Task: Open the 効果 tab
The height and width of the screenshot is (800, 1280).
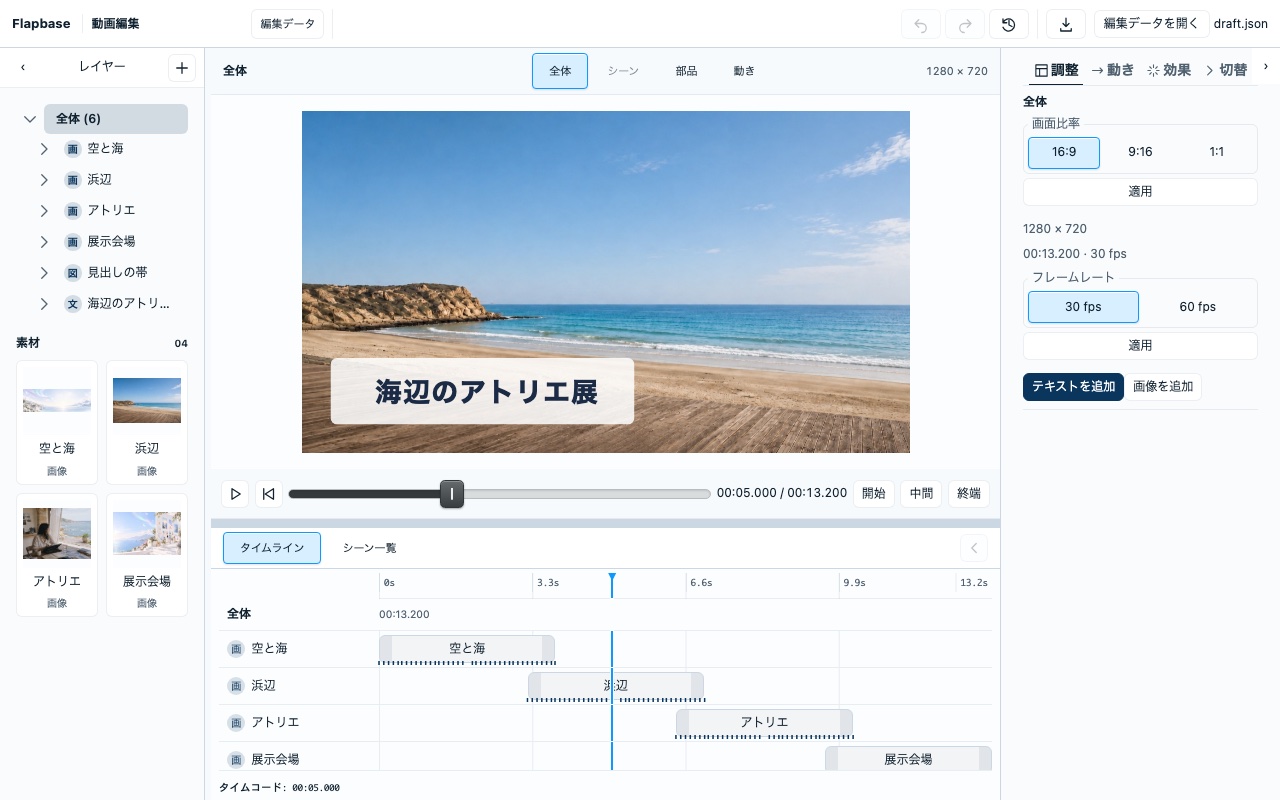Action: pos(1169,70)
